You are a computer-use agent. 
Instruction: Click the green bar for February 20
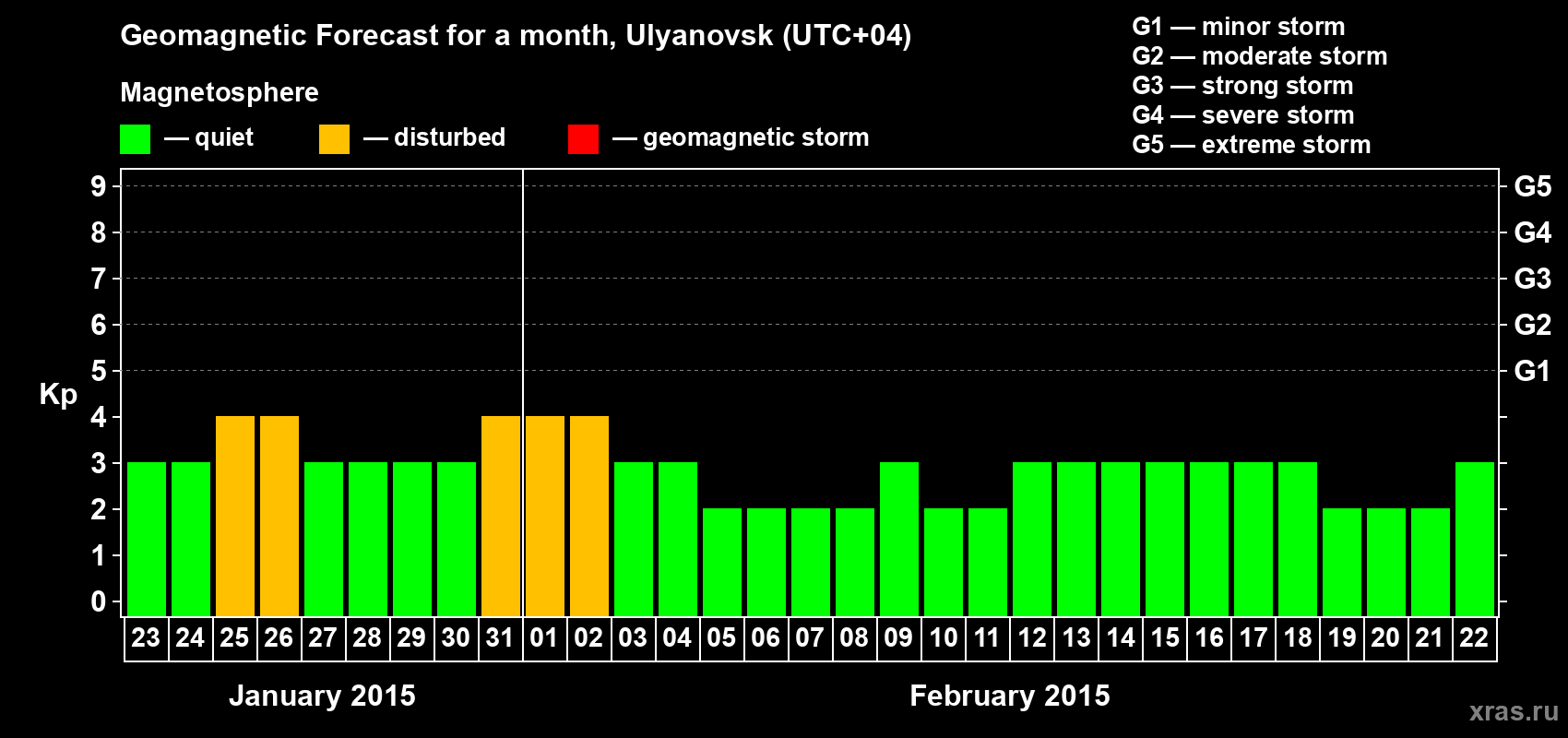pyautogui.click(x=1386, y=563)
